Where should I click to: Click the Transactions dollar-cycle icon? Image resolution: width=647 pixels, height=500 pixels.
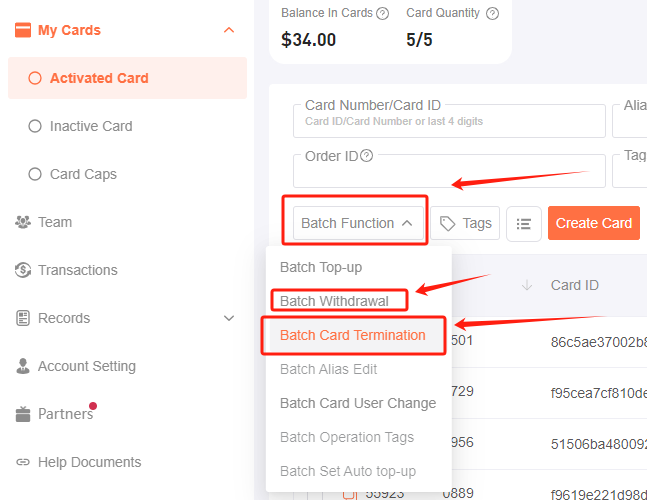tap(23, 270)
